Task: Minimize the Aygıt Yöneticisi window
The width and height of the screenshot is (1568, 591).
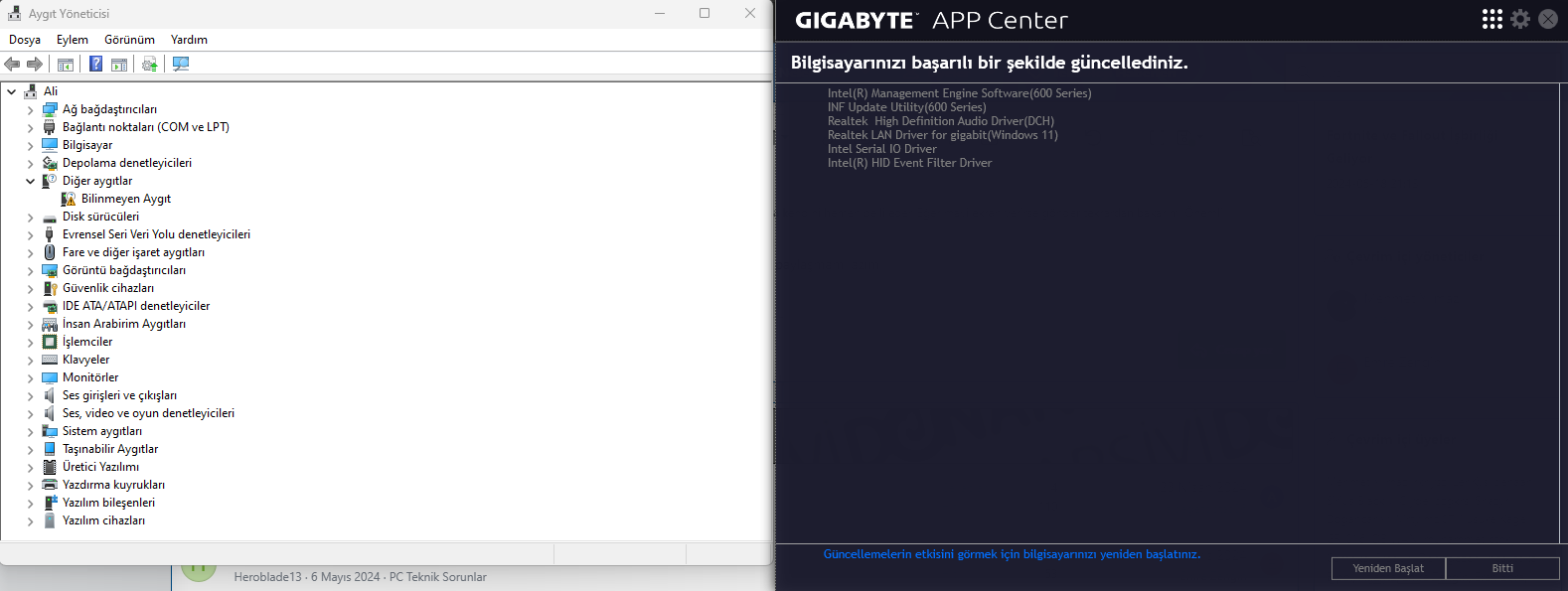Action: pos(660,13)
